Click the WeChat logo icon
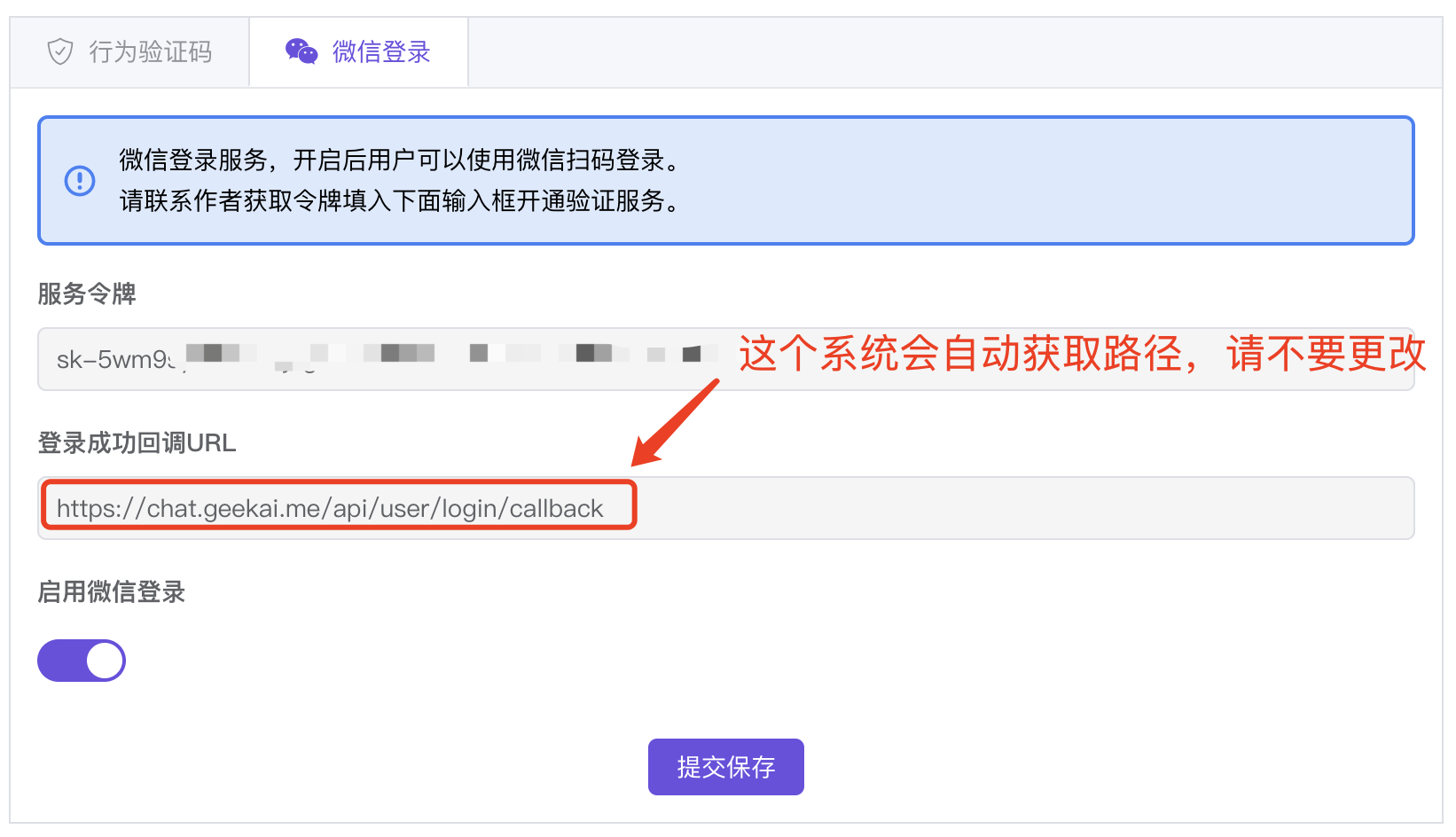The width and height of the screenshot is (1456, 837). coord(301,51)
